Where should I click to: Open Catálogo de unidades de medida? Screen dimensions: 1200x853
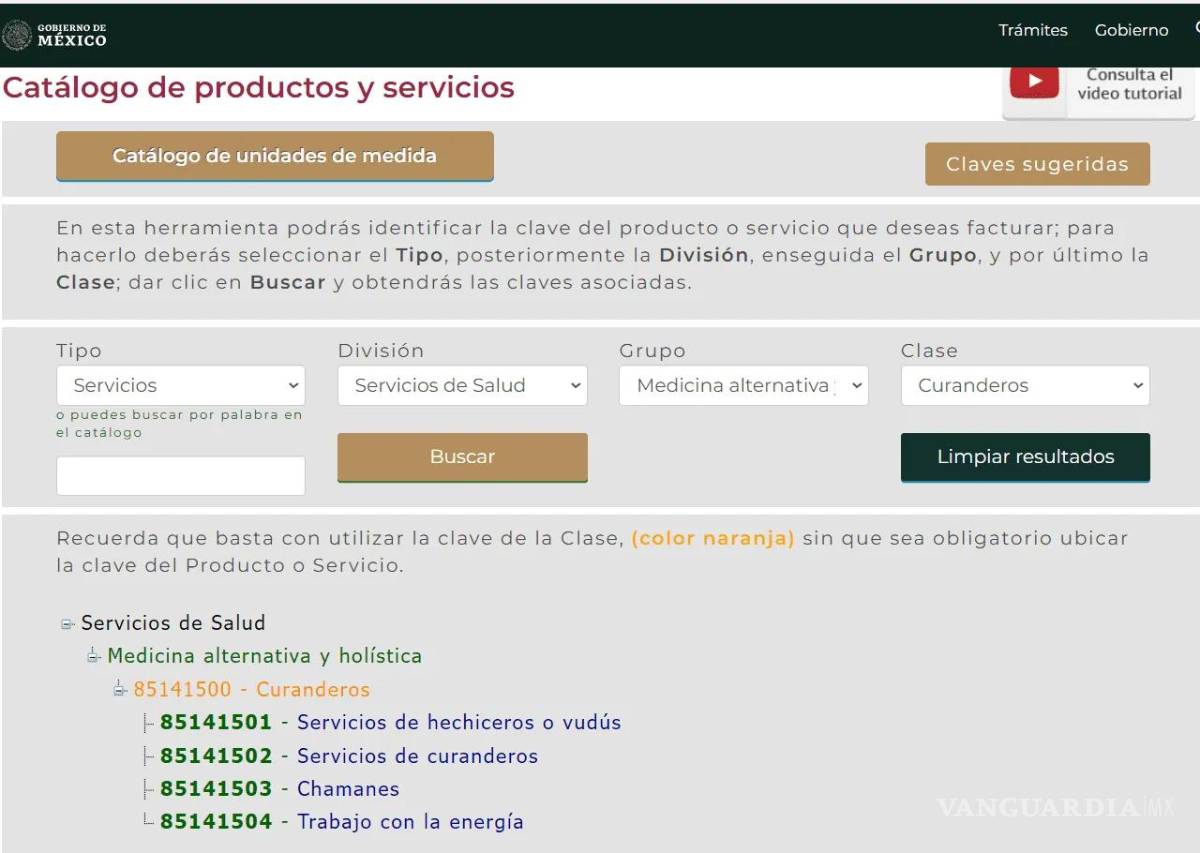pos(275,156)
